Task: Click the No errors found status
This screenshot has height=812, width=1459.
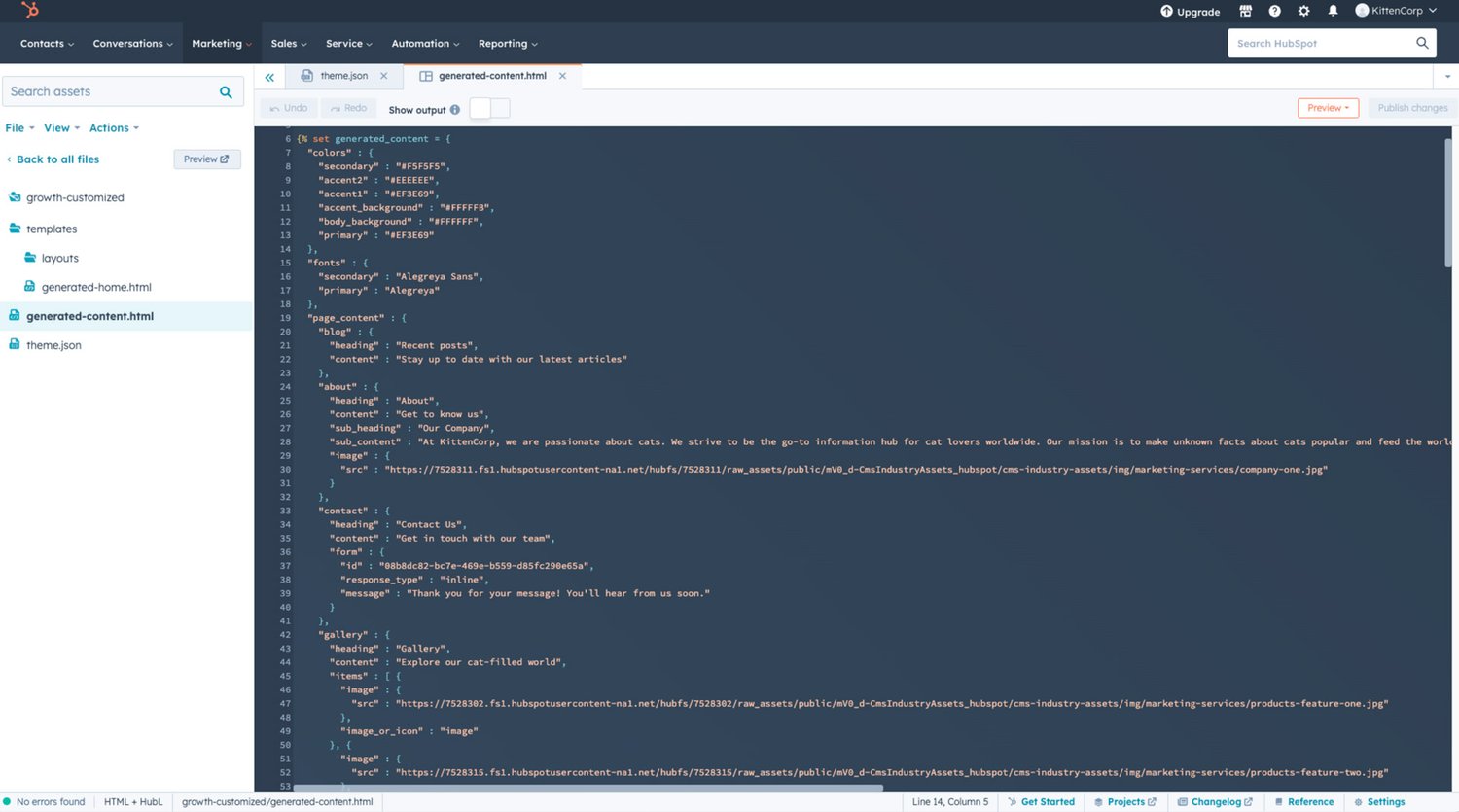Action: (45, 802)
